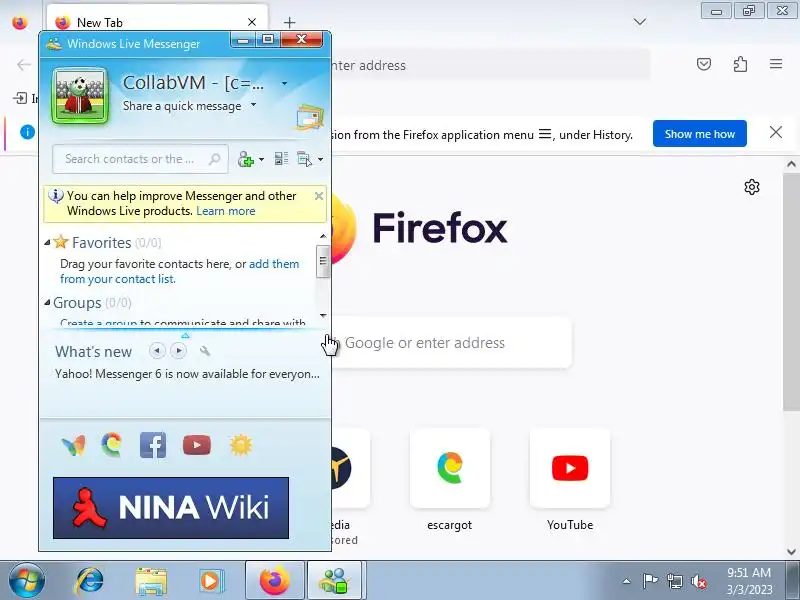800x600 pixels.
Task: Click the blue info icon in Firefox notification
Action: click(x=27, y=132)
